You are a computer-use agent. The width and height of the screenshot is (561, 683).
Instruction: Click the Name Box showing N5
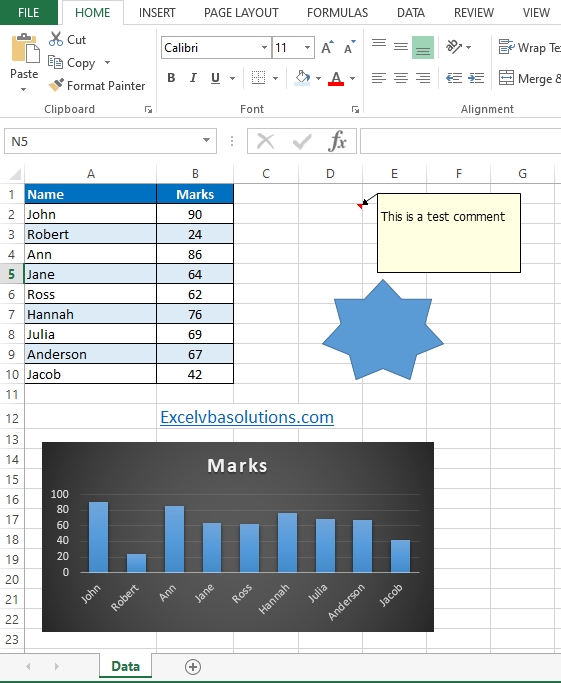pyautogui.click(x=111, y=141)
